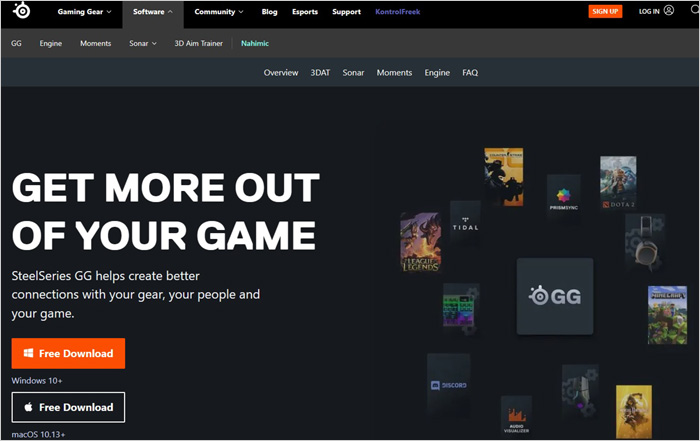Switch to Sonar section tab
The height and width of the screenshot is (441, 700).
tap(353, 72)
